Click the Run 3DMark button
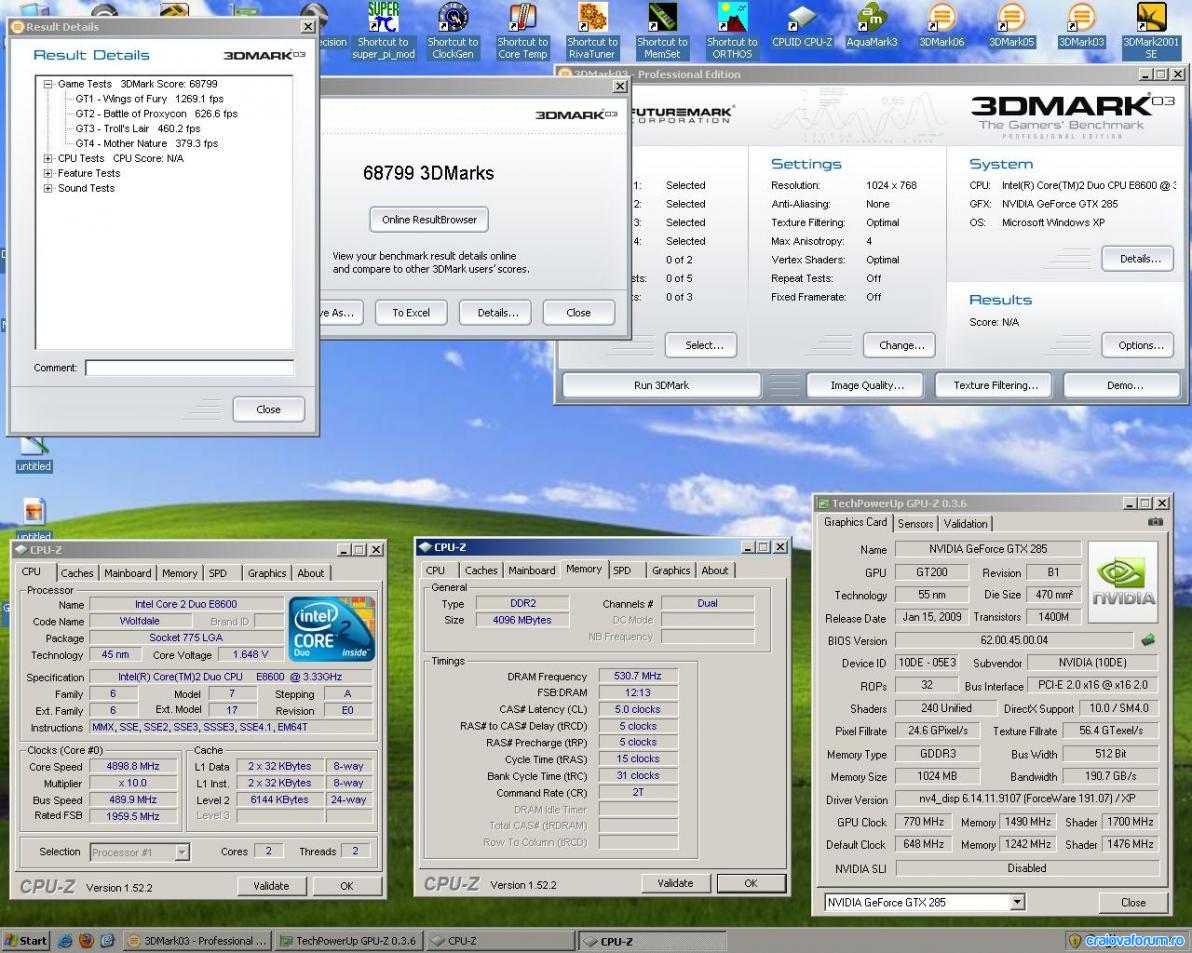This screenshot has height=953, width=1192. click(661, 385)
